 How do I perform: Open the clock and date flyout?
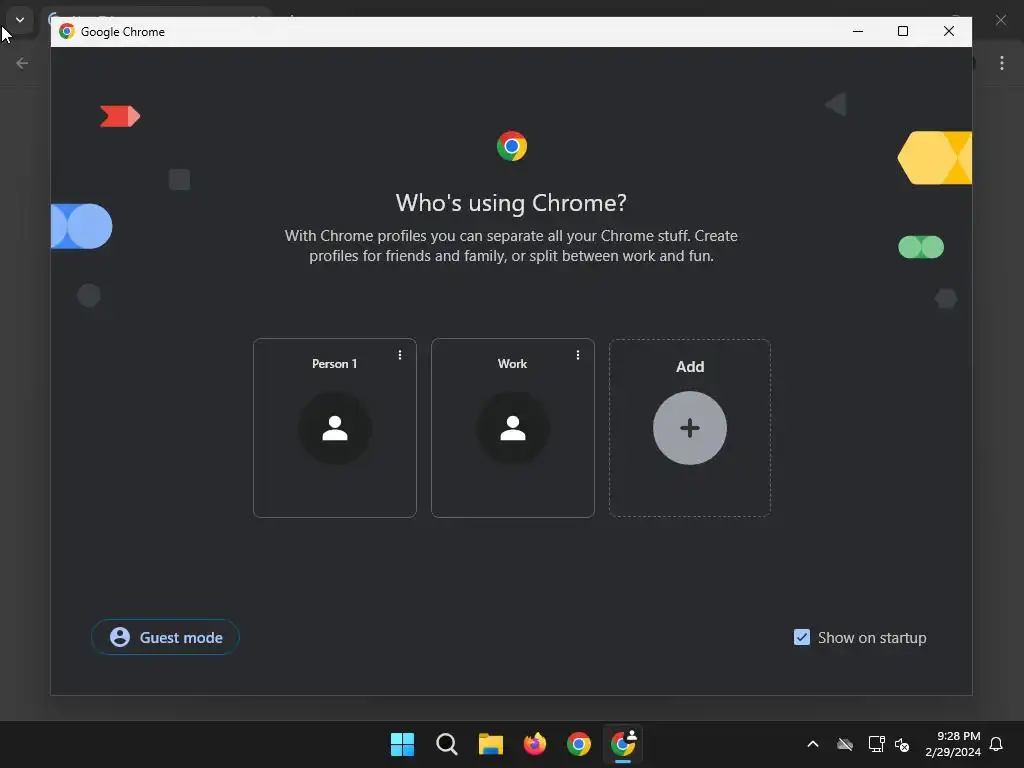(953, 744)
